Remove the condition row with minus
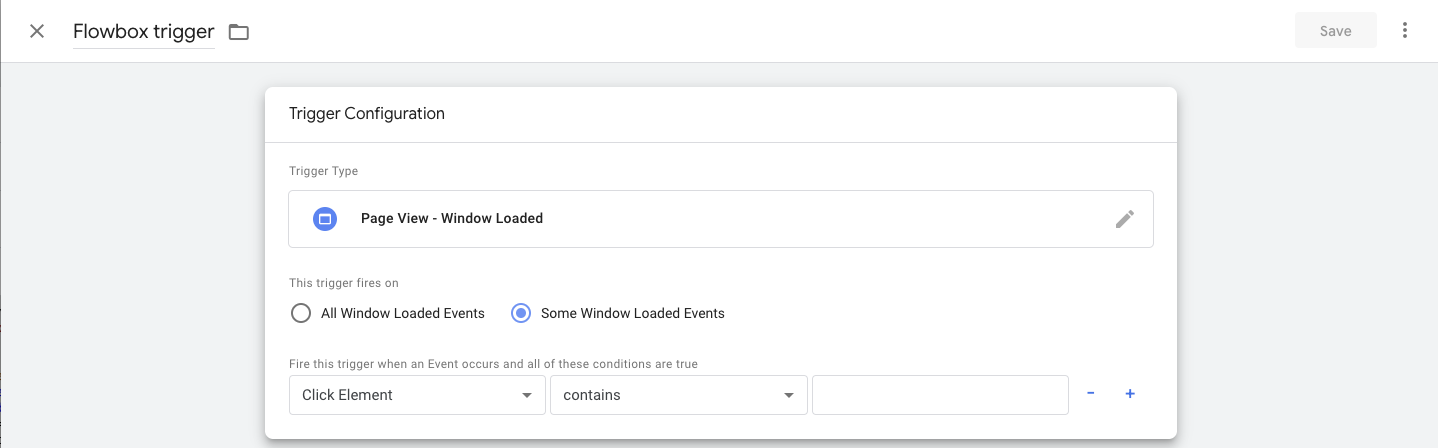1438x448 pixels. 1090,394
